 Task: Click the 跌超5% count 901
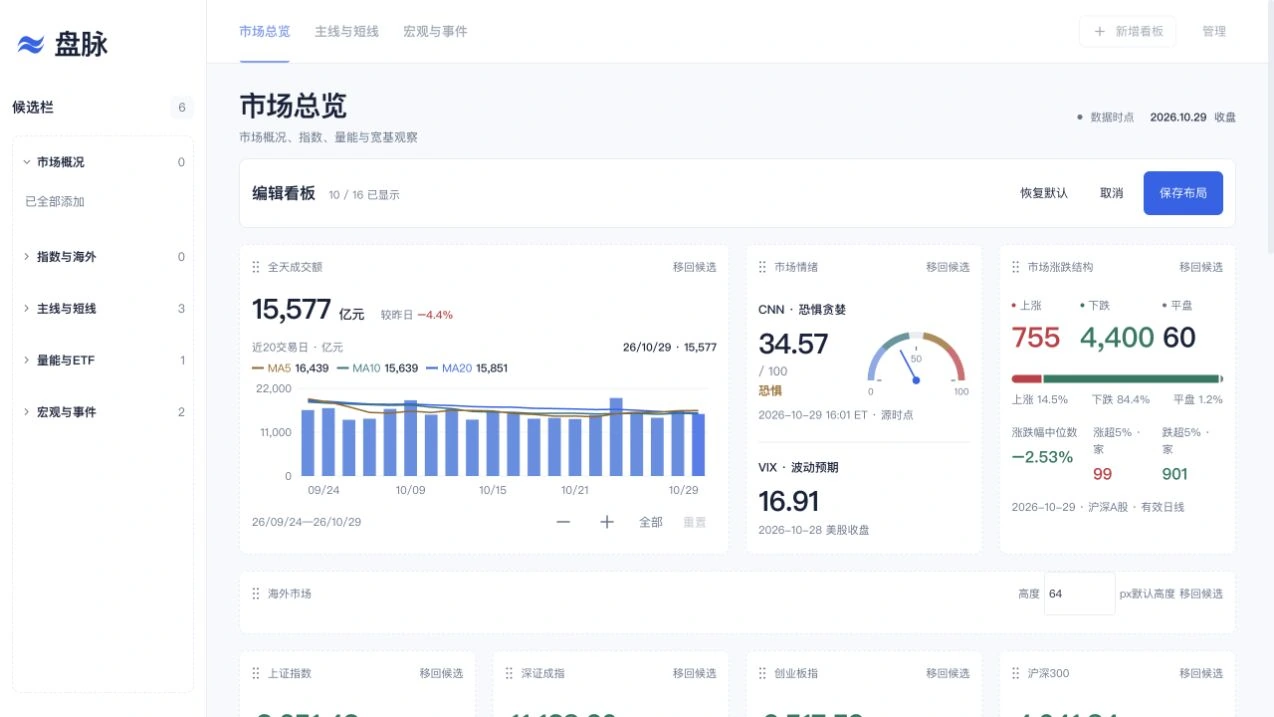coord(1175,474)
